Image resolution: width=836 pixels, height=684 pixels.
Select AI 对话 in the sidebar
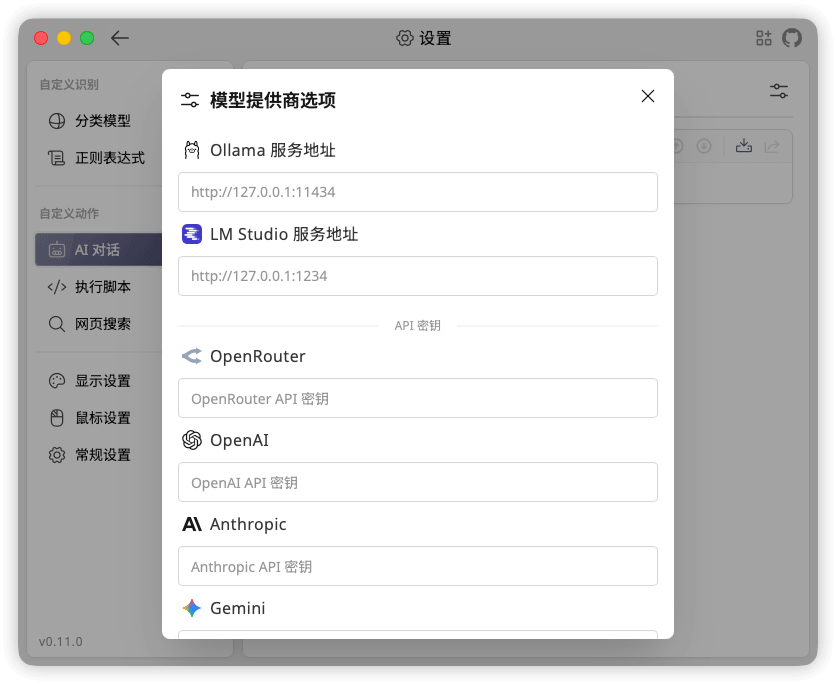(x=99, y=250)
